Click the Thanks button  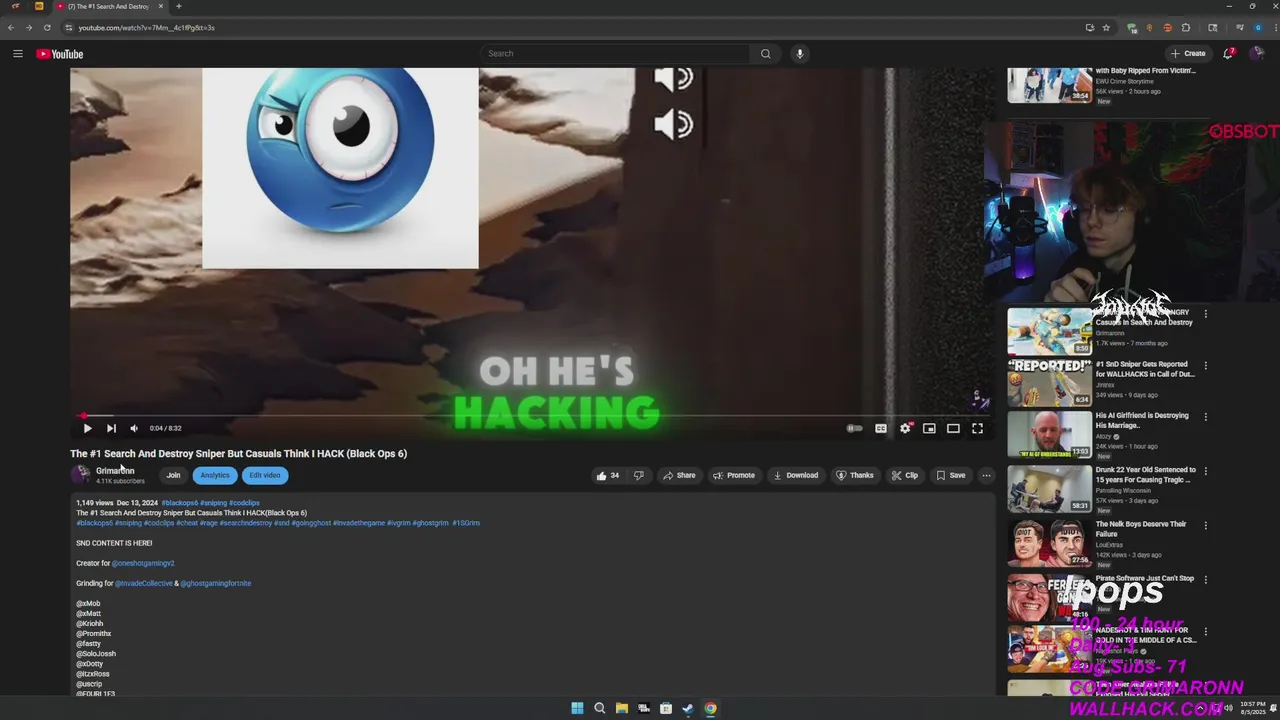coord(855,476)
